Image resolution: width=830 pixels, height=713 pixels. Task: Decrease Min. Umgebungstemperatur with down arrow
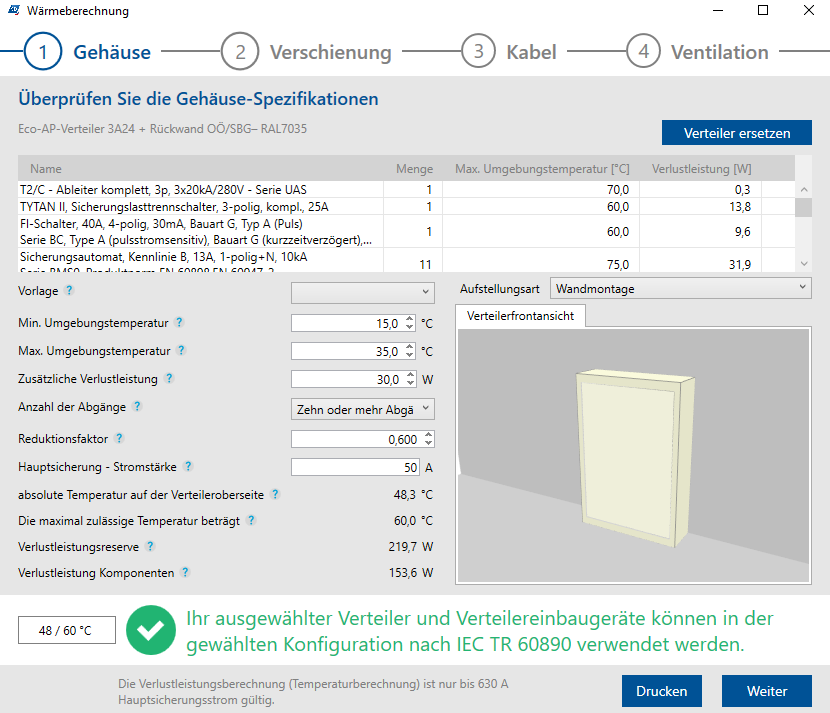[410, 327]
